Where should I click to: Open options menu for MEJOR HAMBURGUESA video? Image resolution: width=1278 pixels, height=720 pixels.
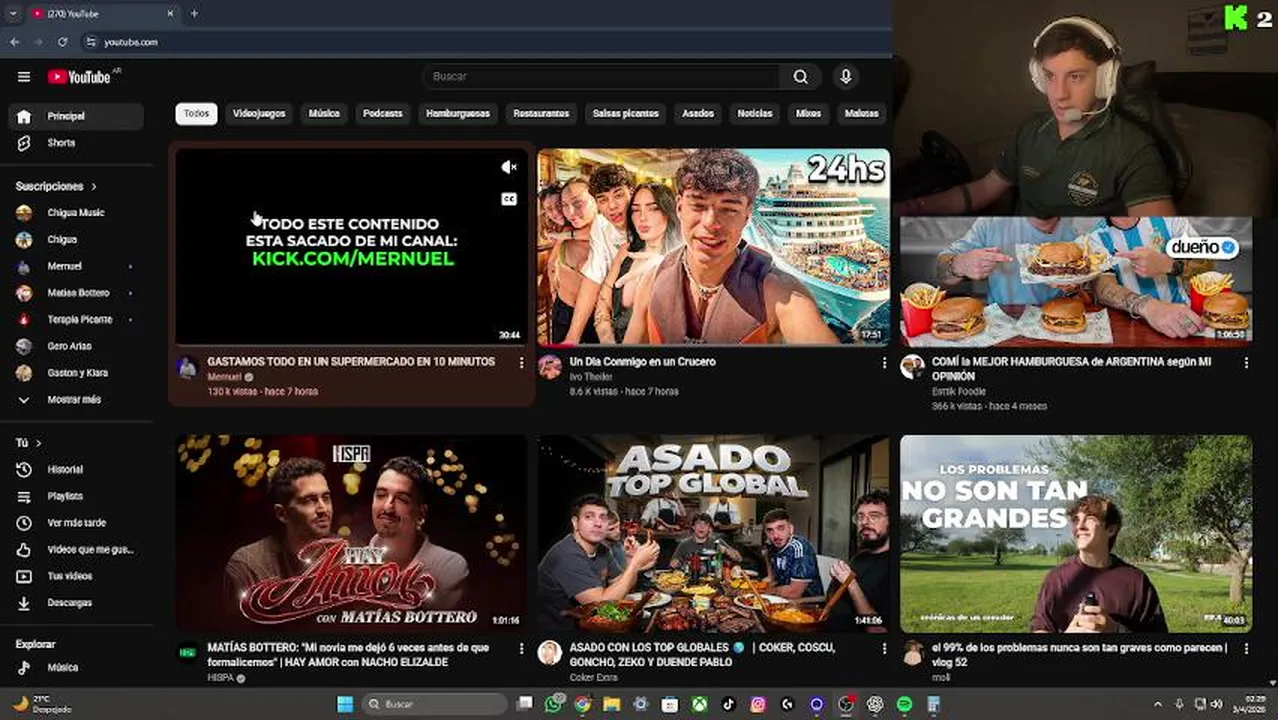click(1246, 363)
